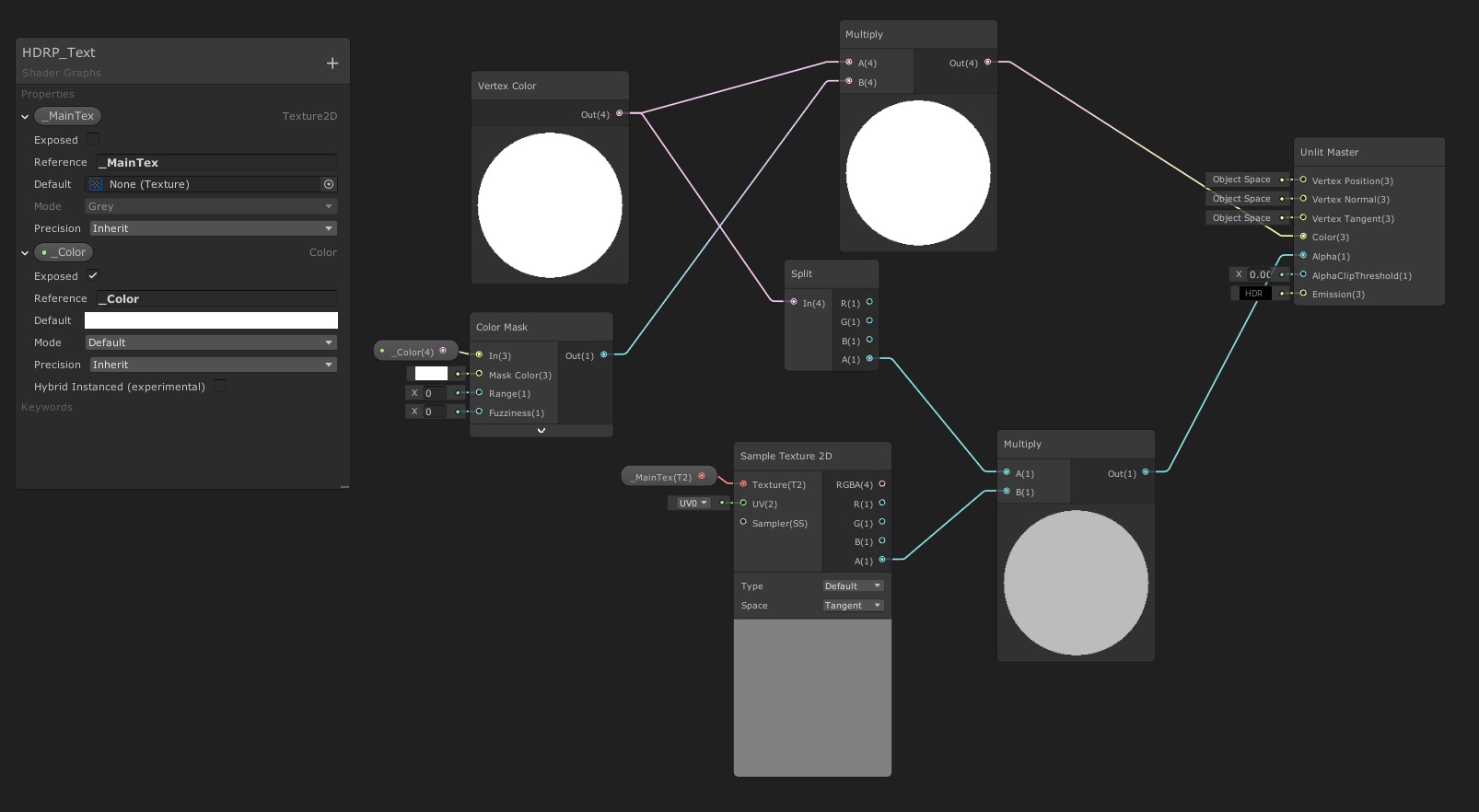This screenshot has width=1479, height=812.
Task: Click Split node In(4) input port
Action: [794, 302]
